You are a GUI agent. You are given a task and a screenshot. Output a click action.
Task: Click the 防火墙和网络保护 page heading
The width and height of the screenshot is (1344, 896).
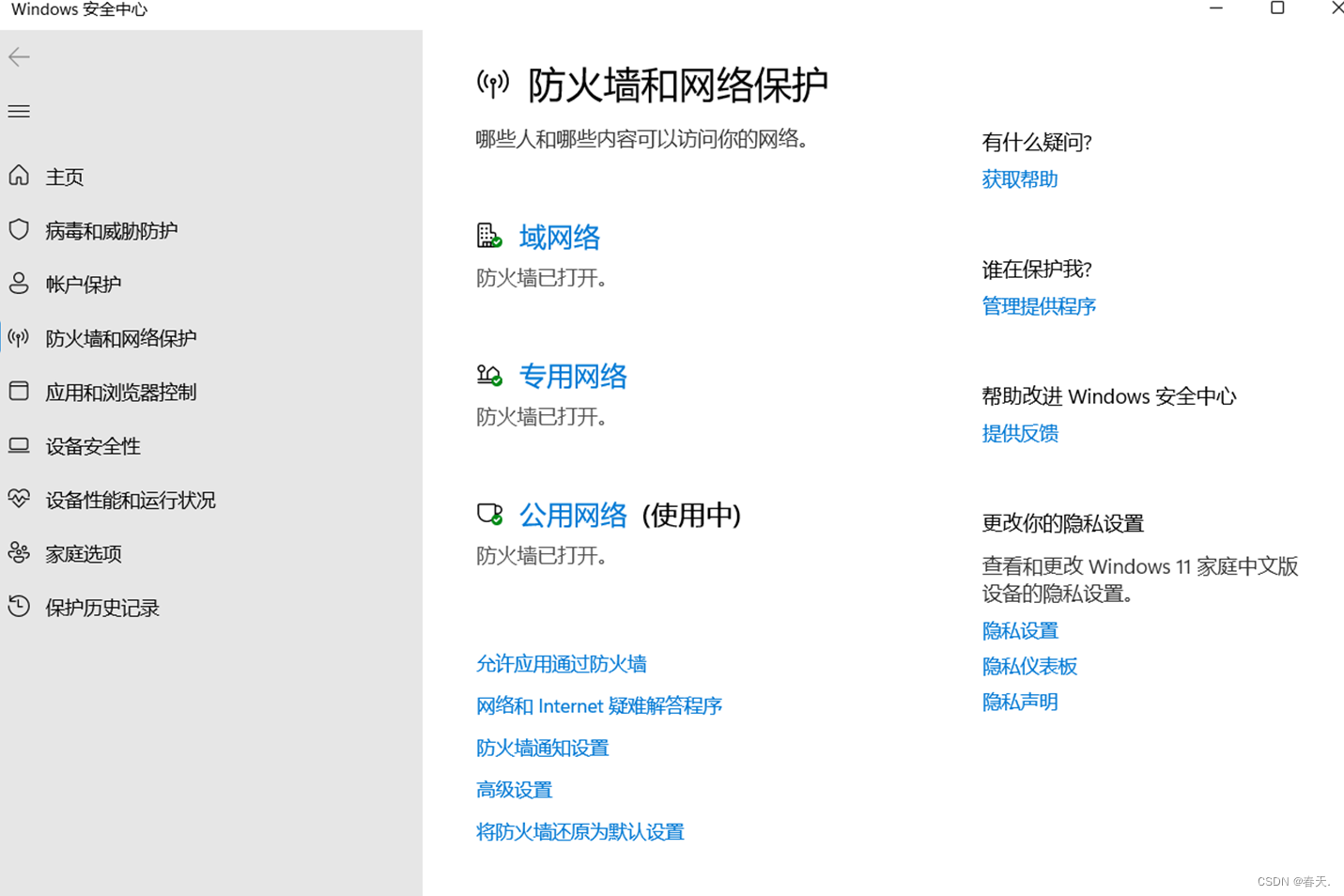coord(678,85)
